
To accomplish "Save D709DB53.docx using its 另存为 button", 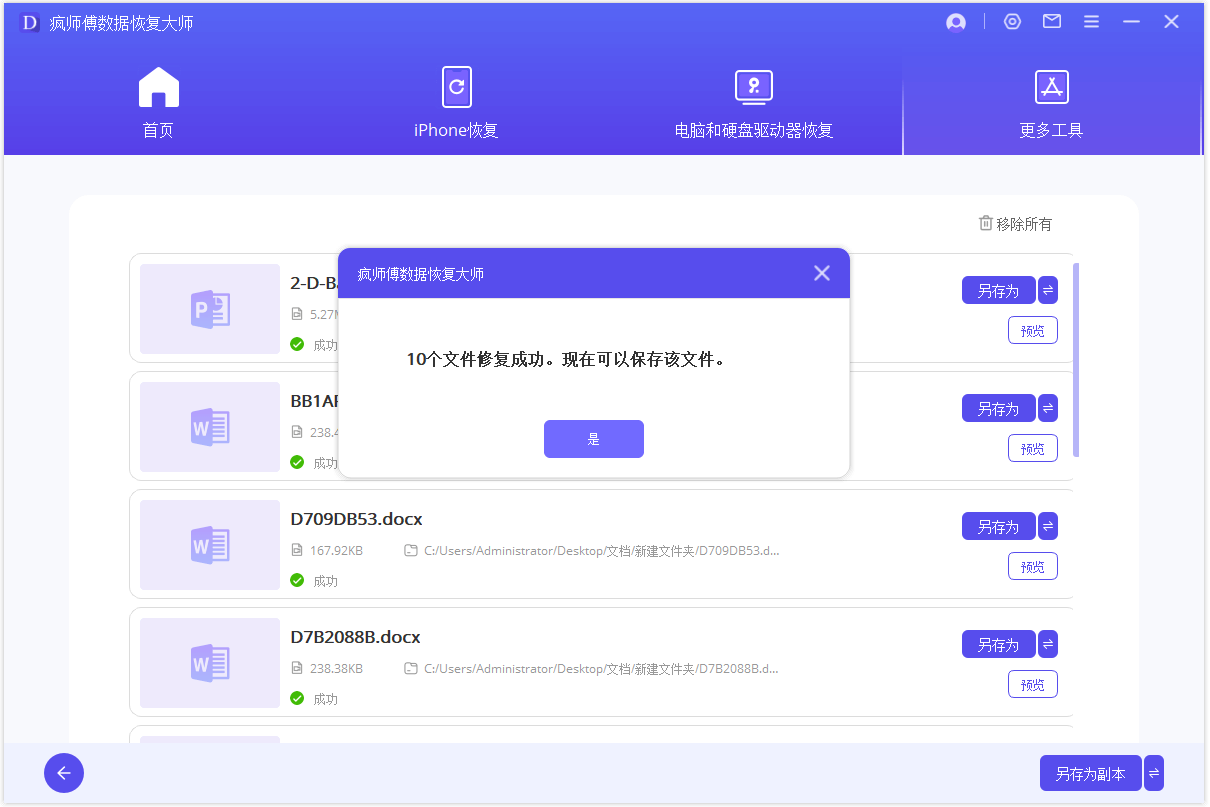I will point(998,526).
